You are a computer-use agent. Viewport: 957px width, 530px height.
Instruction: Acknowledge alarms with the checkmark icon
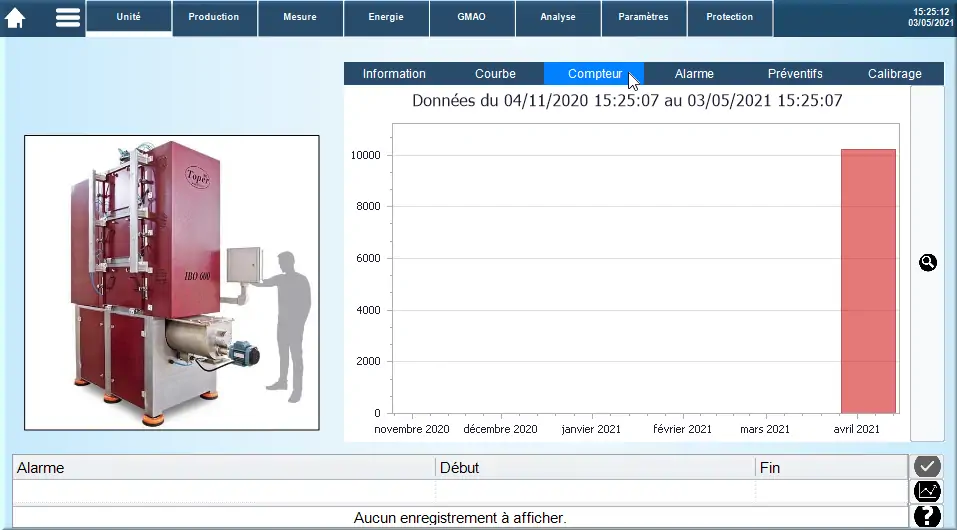click(927, 466)
